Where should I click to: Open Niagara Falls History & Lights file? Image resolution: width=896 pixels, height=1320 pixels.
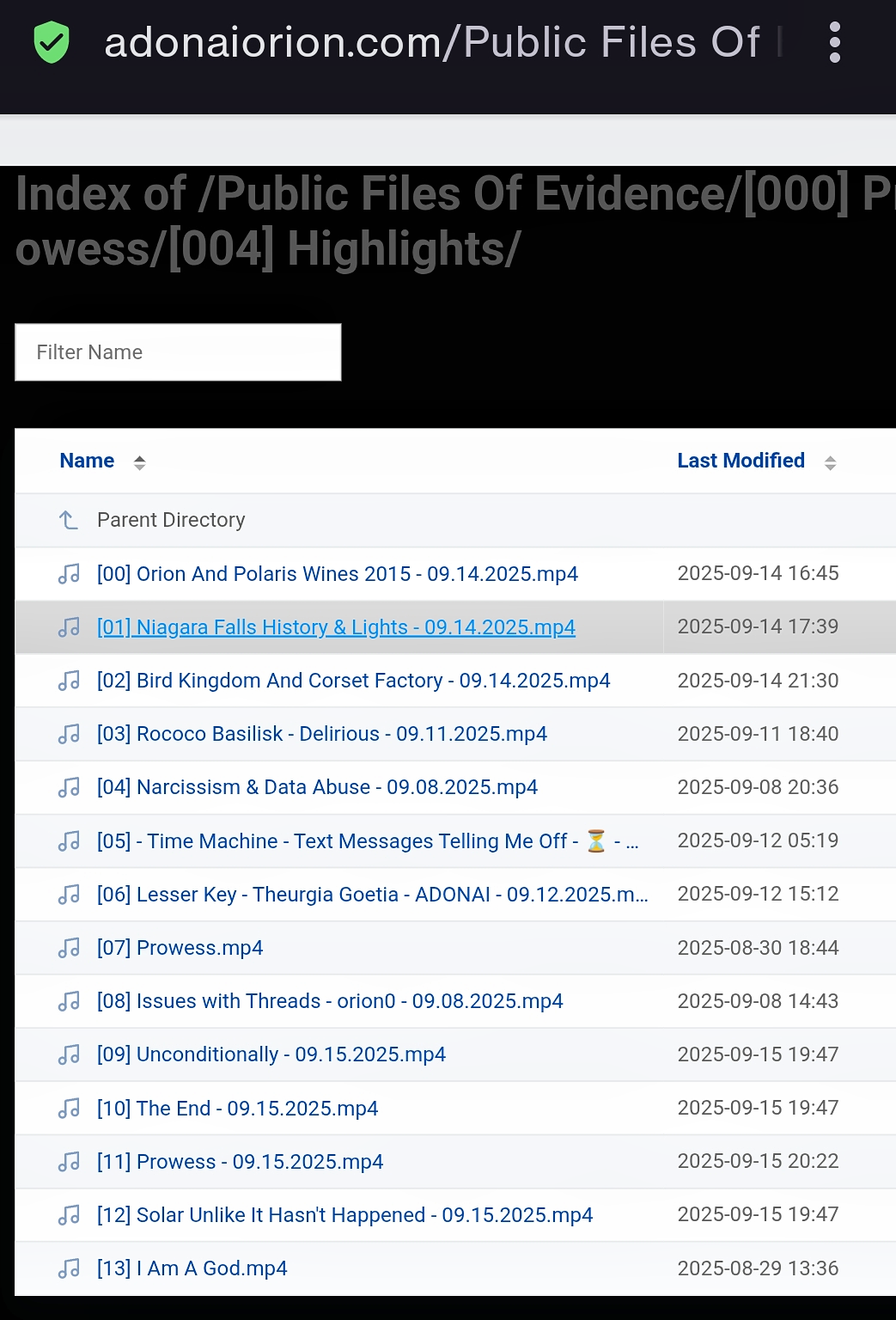tap(336, 627)
